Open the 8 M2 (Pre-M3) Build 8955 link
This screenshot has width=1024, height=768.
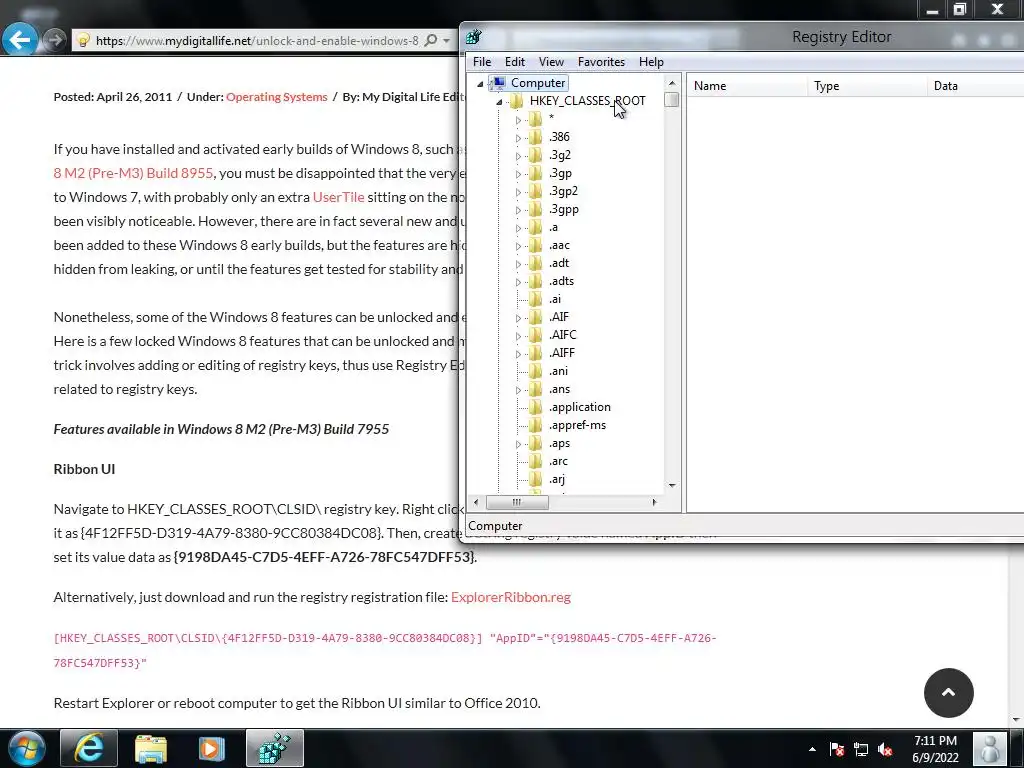[133, 173]
